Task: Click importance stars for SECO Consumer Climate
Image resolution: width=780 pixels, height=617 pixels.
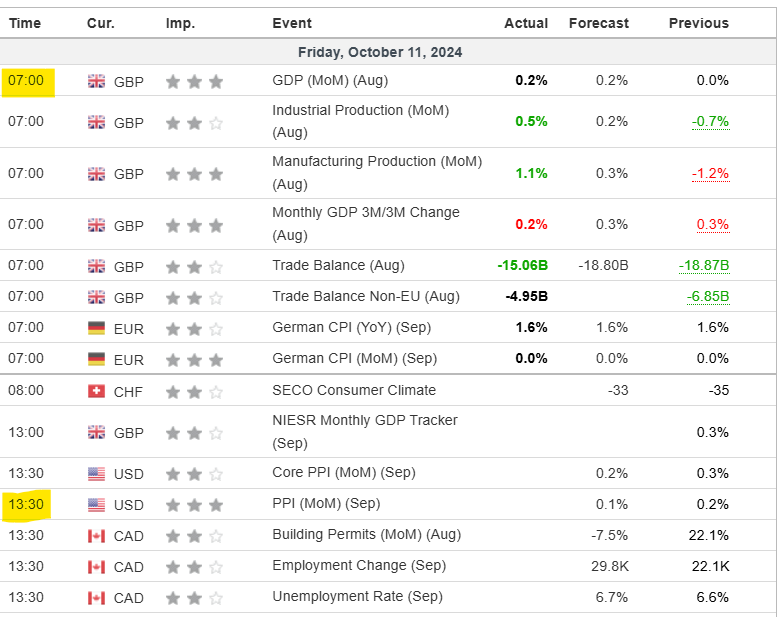Action: point(194,390)
